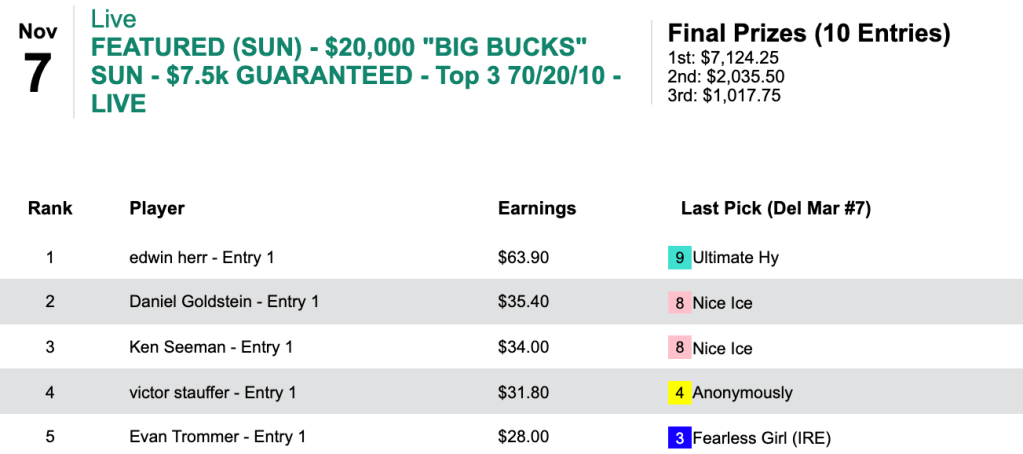
Task: Click the Final Prizes (10 Entries) heading
Action: (808, 33)
